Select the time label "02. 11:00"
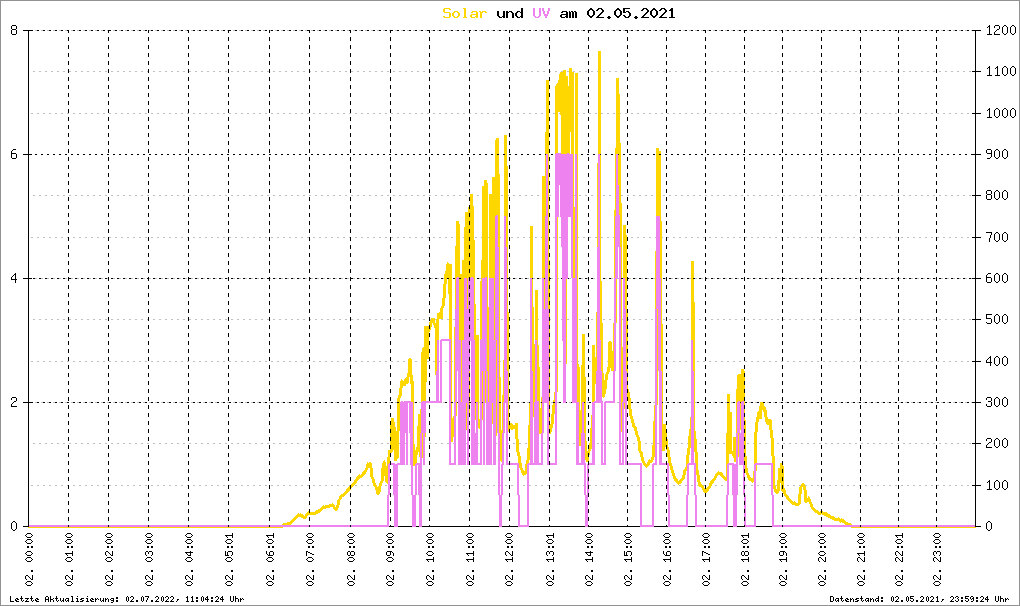This screenshot has width=1020, height=606. coord(470,559)
